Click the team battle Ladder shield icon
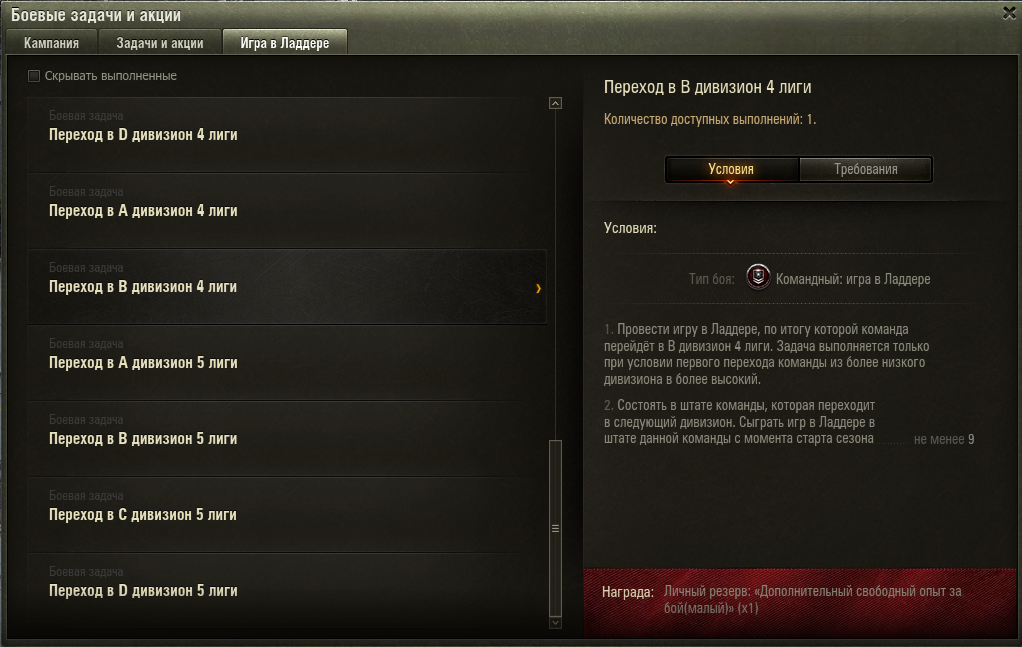Viewport: 1022px width, 647px height. pos(758,278)
